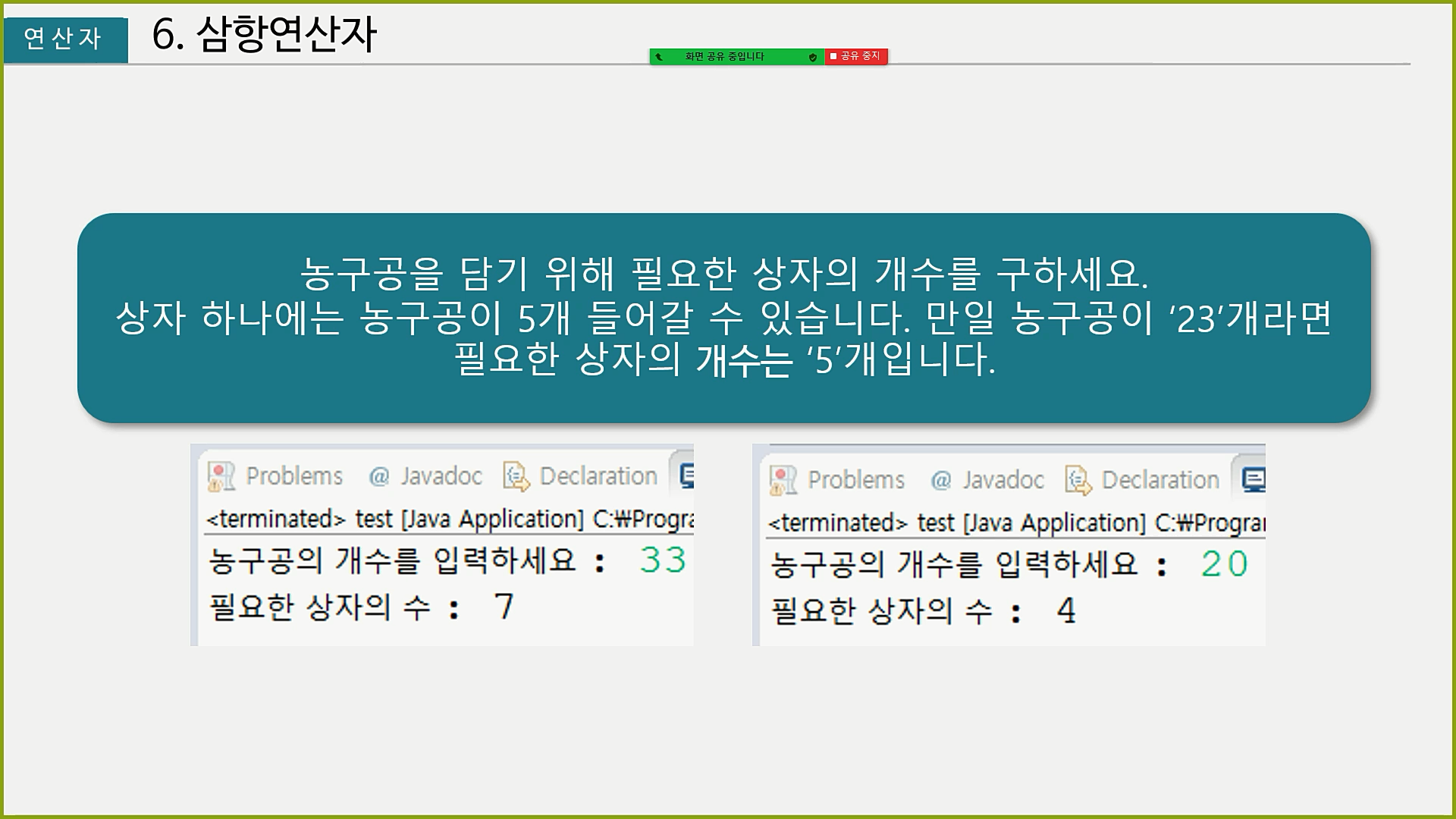Open Javadoc tab in console showing 33
The height and width of the screenshot is (819, 1456).
click(x=441, y=476)
